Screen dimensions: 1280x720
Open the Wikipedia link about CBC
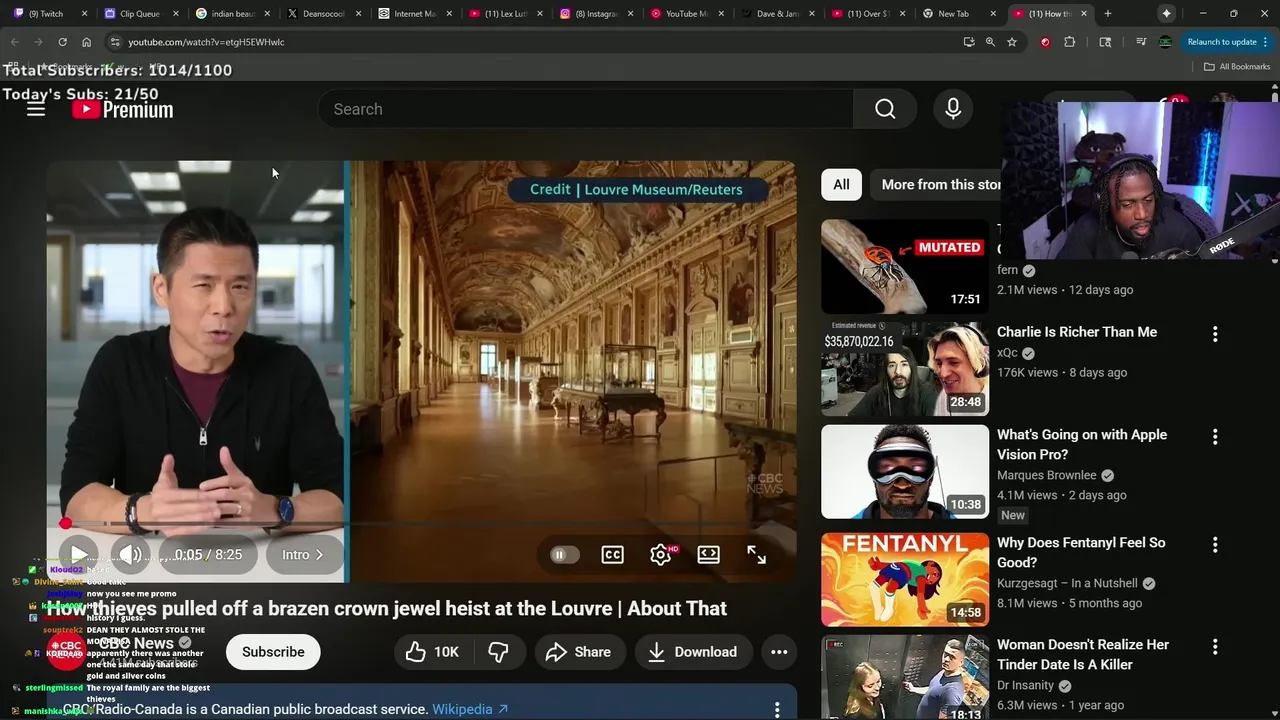click(x=470, y=709)
